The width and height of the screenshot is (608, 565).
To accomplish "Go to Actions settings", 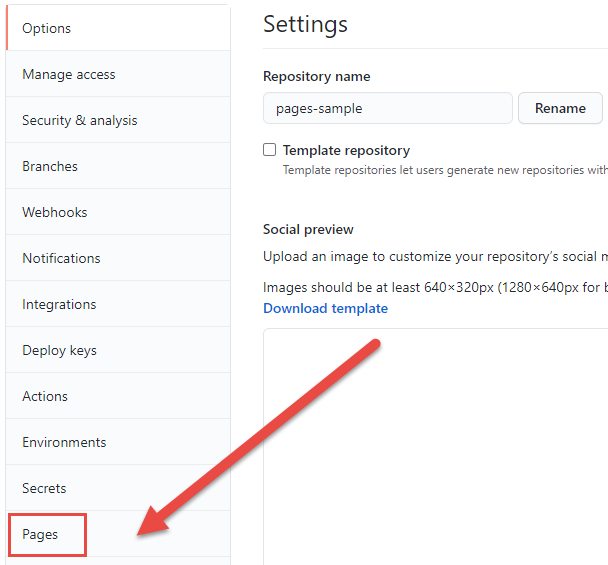I will pos(118,396).
